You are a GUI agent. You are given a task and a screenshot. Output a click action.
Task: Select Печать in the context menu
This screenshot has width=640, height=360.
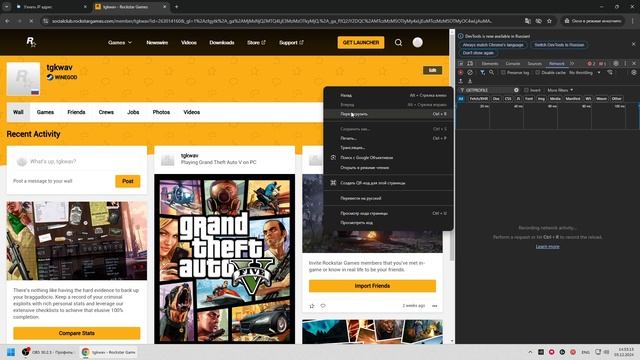[x=388, y=138]
